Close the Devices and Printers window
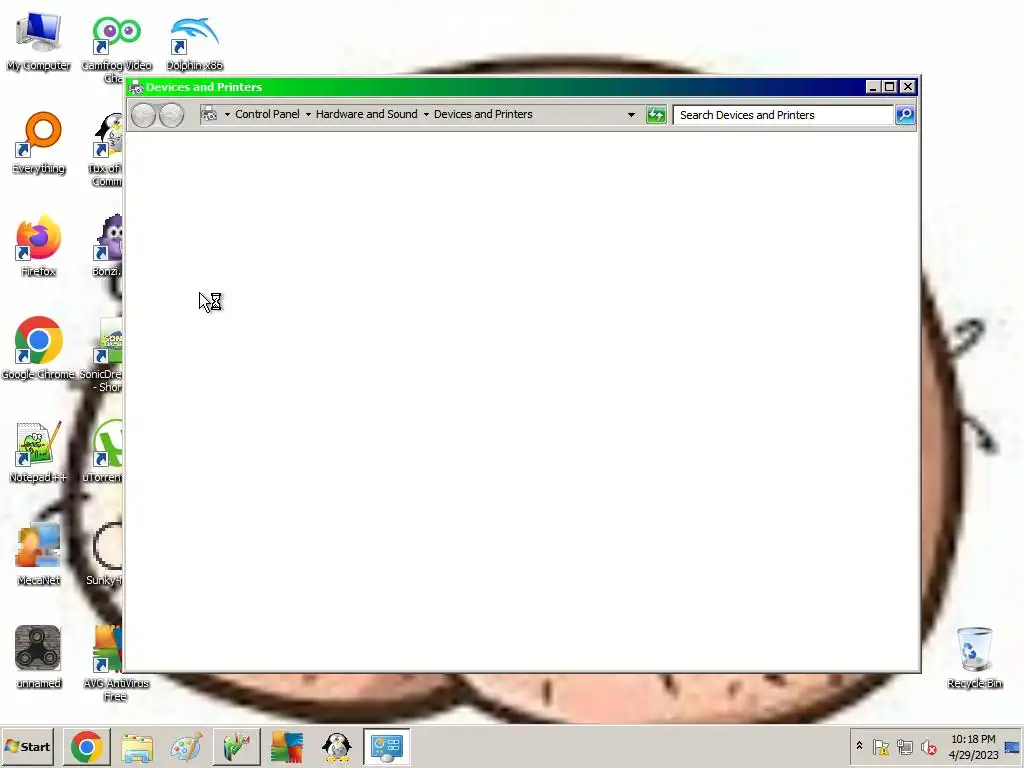 click(x=908, y=87)
